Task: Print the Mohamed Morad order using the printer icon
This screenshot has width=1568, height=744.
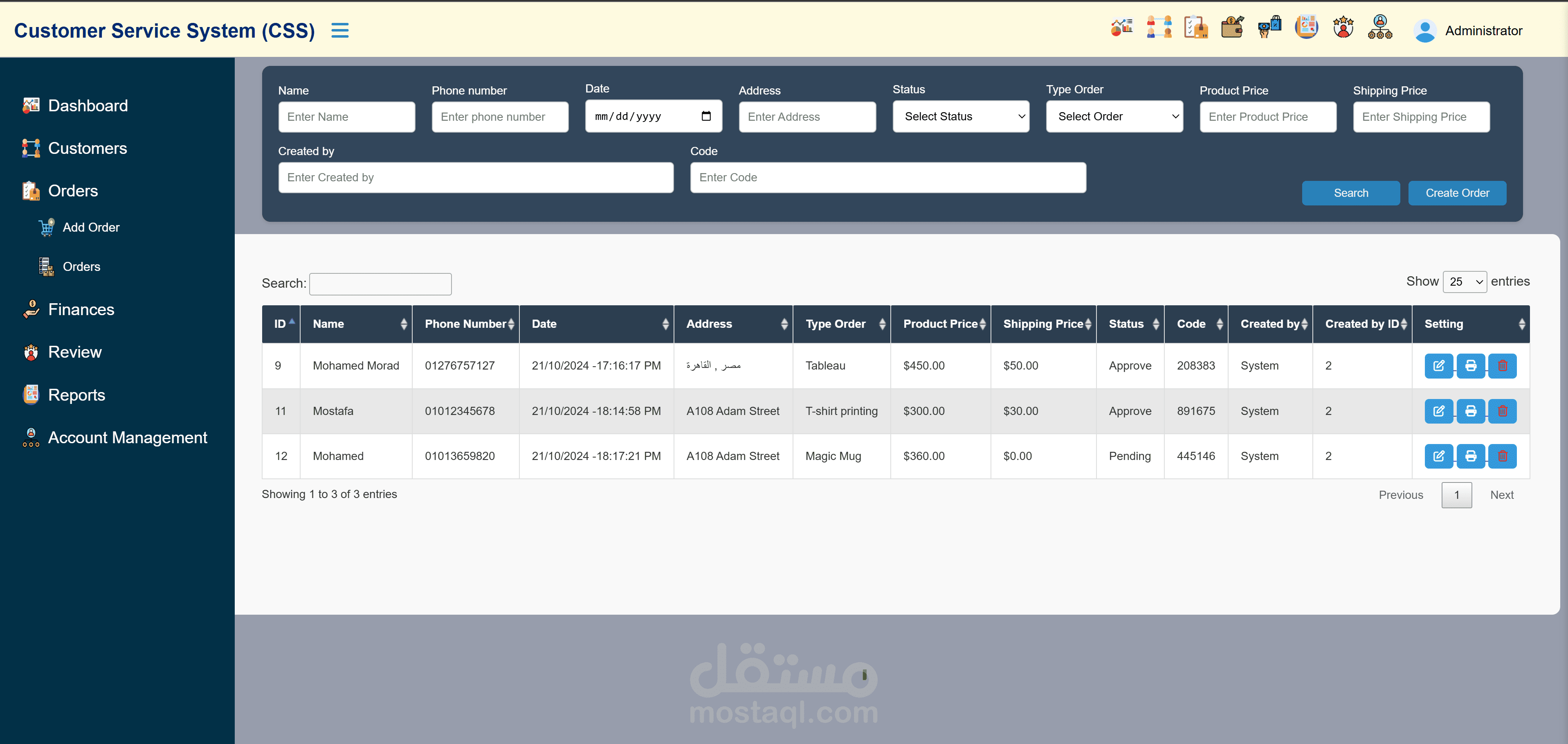Action: (x=1471, y=365)
